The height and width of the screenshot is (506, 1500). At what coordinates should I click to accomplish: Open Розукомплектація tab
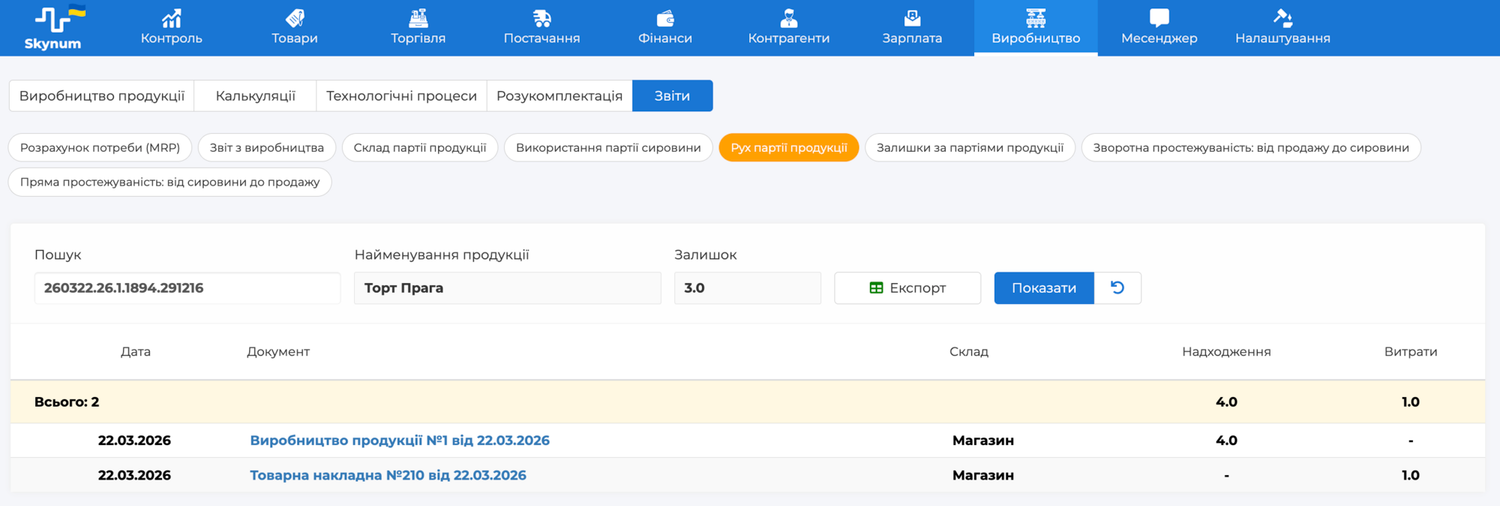click(559, 96)
